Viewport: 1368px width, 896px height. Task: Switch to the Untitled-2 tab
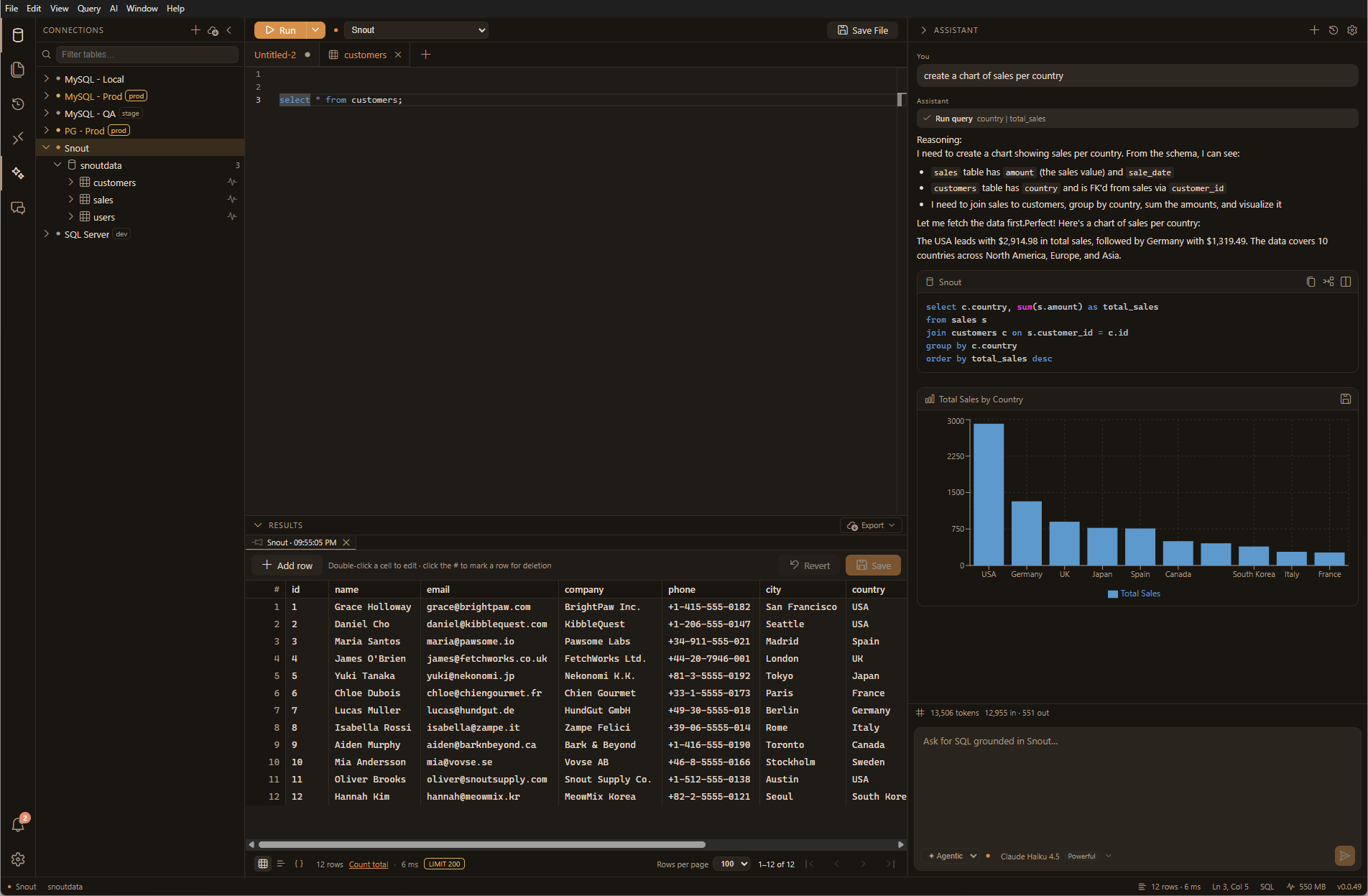(x=276, y=55)
